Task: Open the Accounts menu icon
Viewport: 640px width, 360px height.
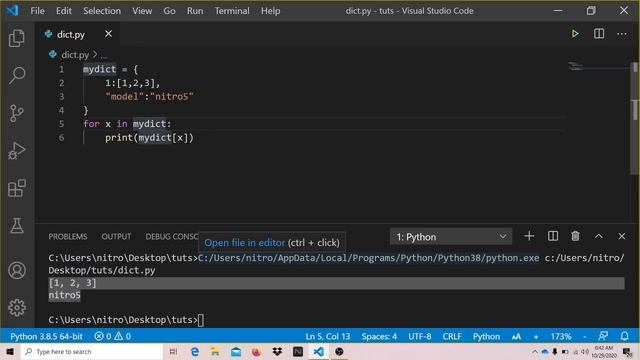Action: pos(17,270)
